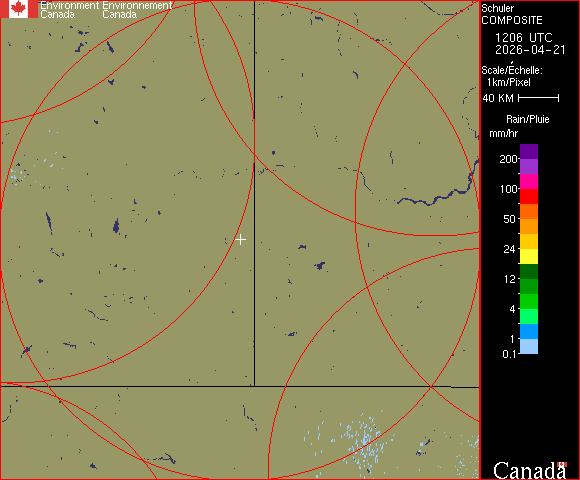Image resolution: width=580 pixels, height=480 pixels.
Task: Click the Environment Canada header text
Action: click(x=106, y=10)
